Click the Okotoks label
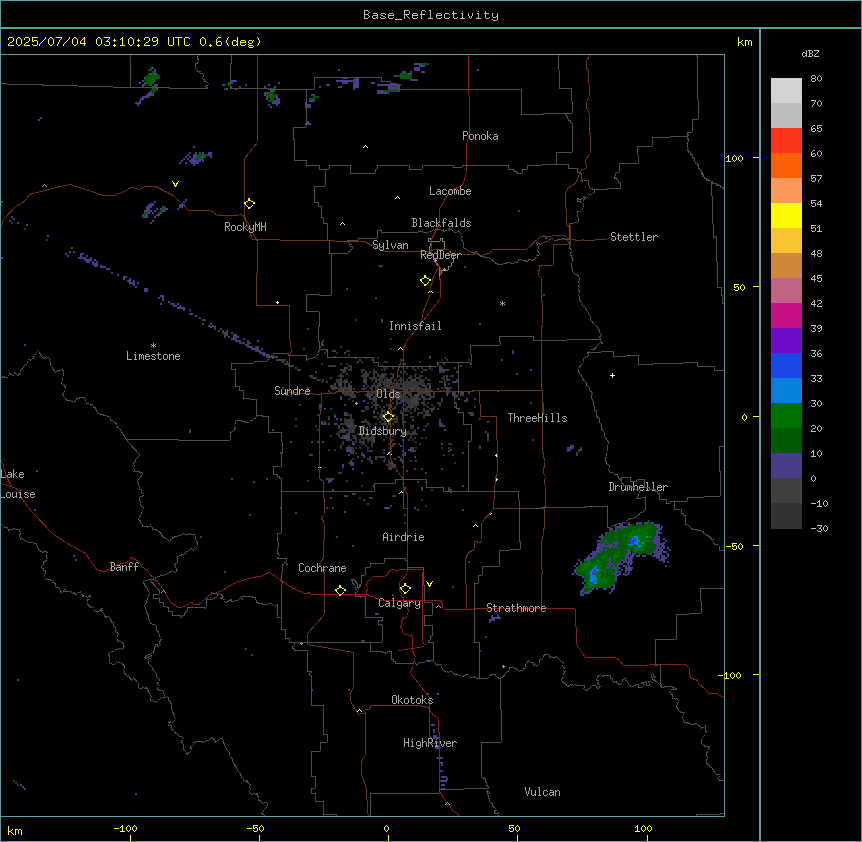The width and height of the screenshot is (862, 842). pos(412,700)
